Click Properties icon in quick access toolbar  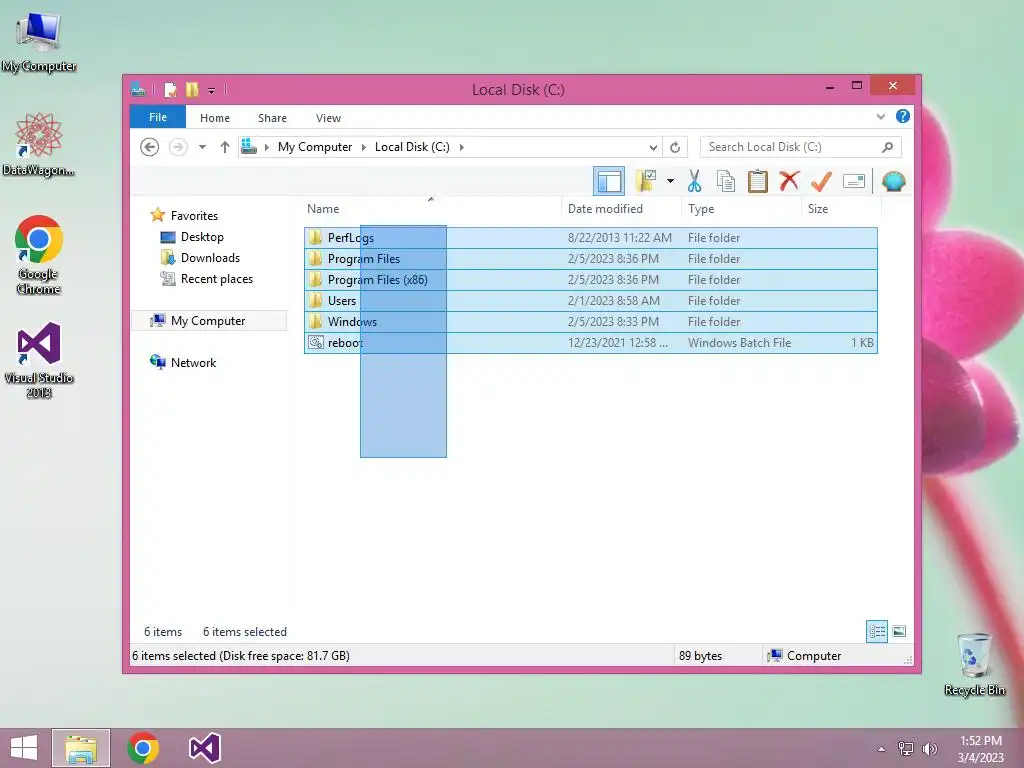coord(170,89)
